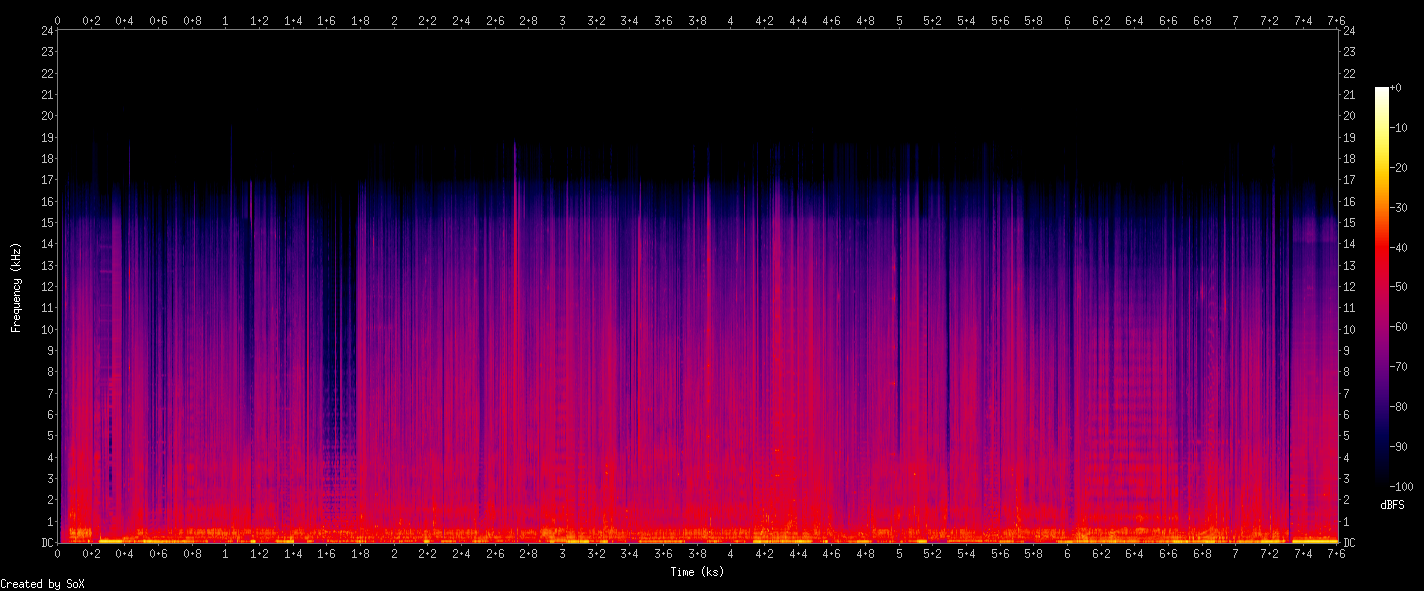Click the dBFS label under the color scale
Screen dimensions: 1424x591
(x=1392, y=505)
